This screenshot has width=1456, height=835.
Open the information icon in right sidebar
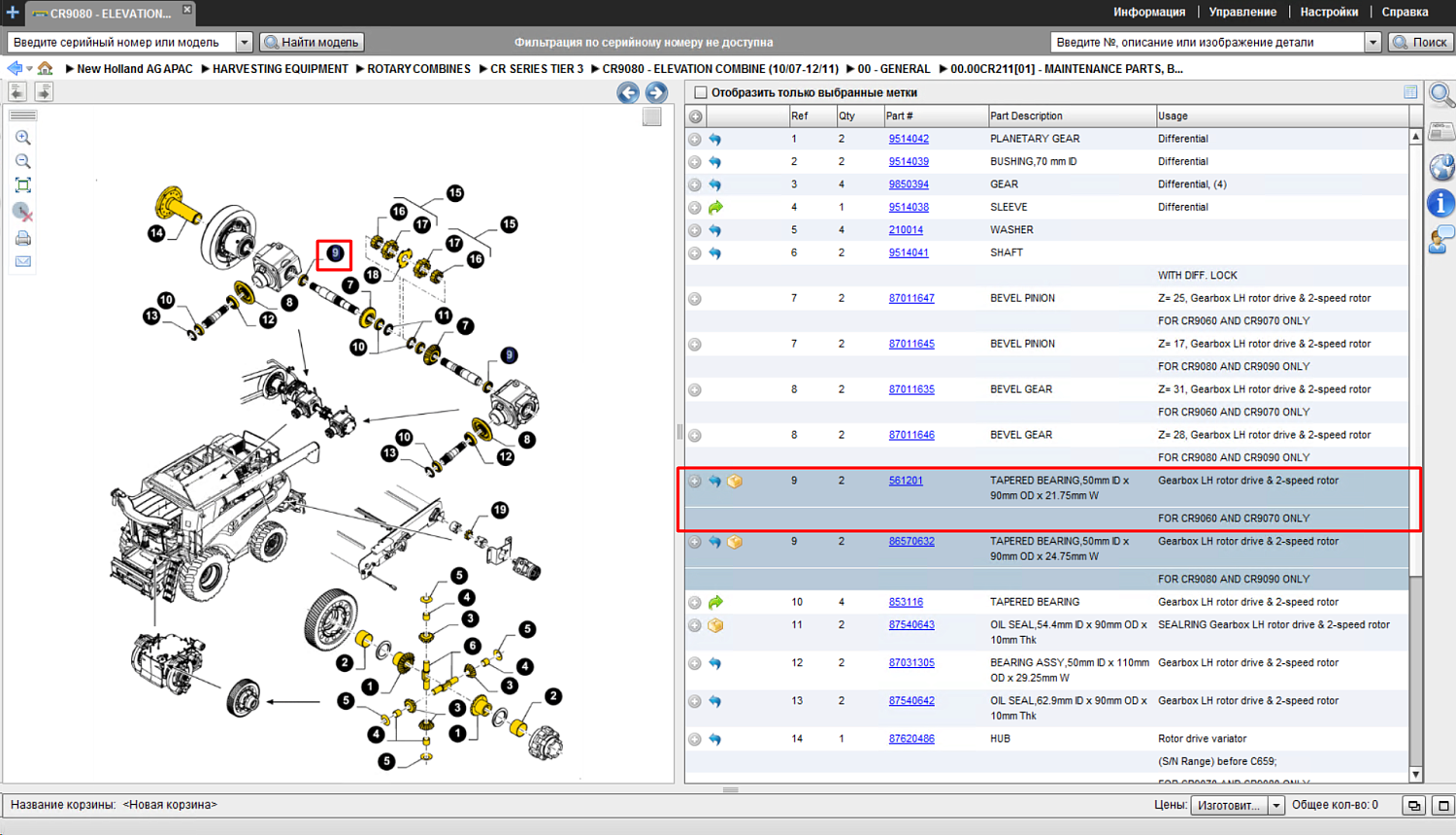[1441, 203]
